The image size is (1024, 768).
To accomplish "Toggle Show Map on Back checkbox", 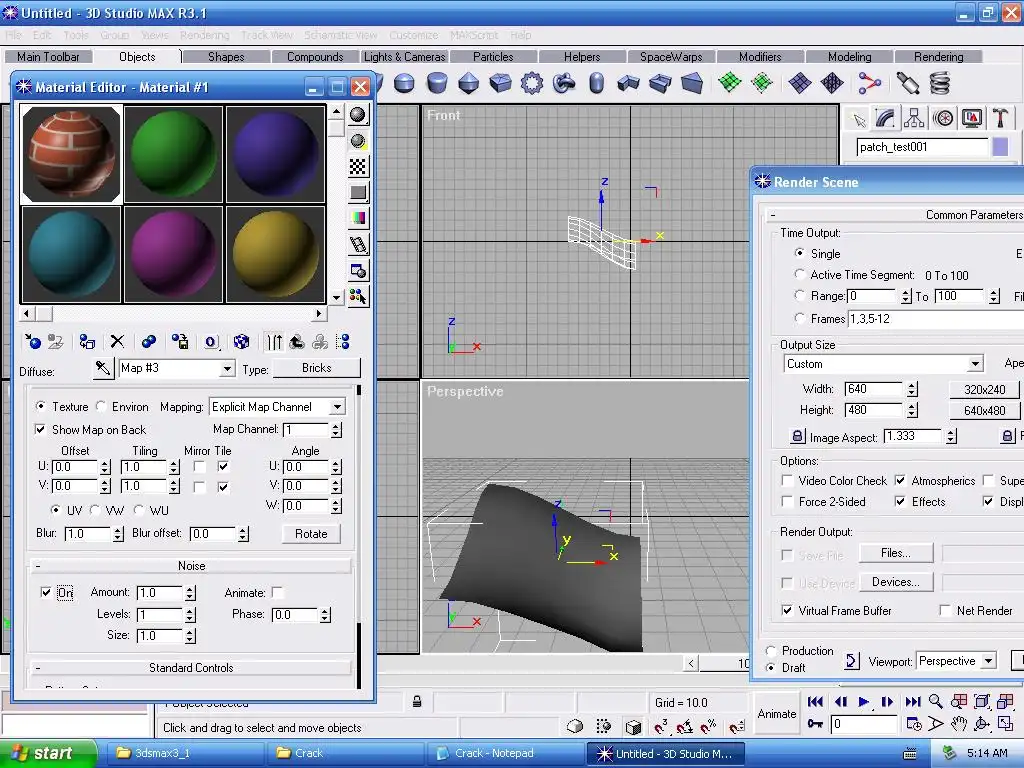I will pyautogui.click(x=40, y=430).
